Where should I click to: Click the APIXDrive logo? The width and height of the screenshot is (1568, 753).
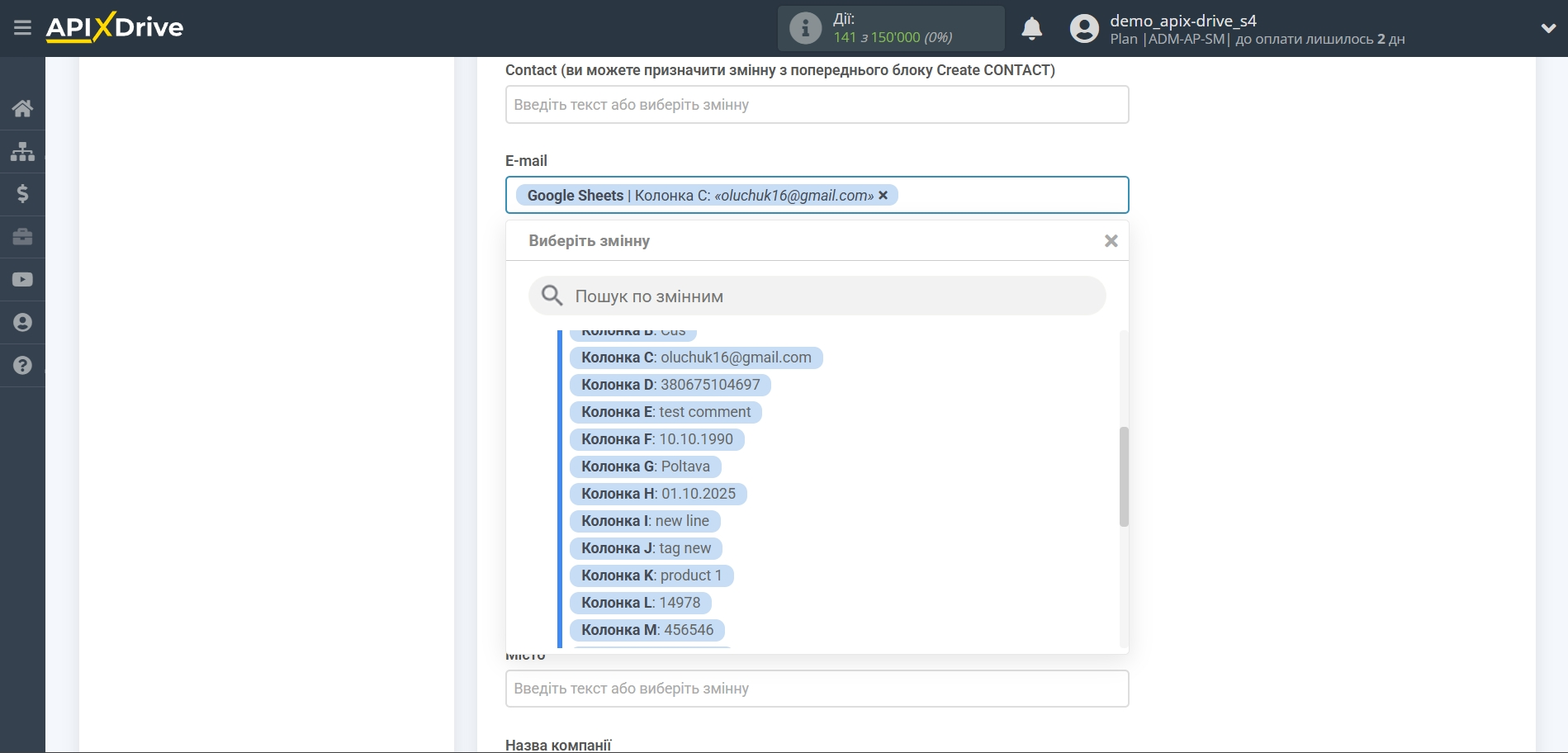(115, 28)
